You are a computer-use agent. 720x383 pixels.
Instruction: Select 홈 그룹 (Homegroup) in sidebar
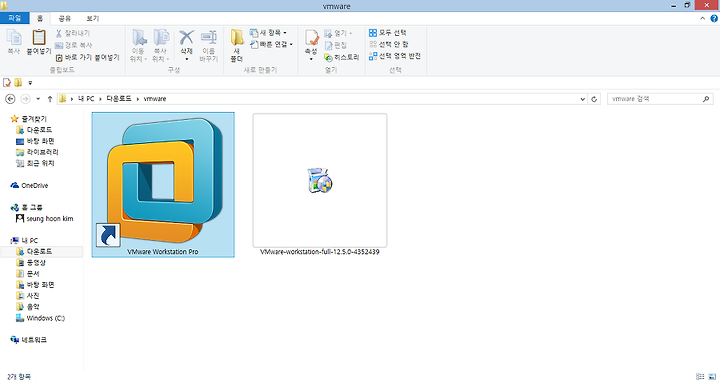[27, 208]
